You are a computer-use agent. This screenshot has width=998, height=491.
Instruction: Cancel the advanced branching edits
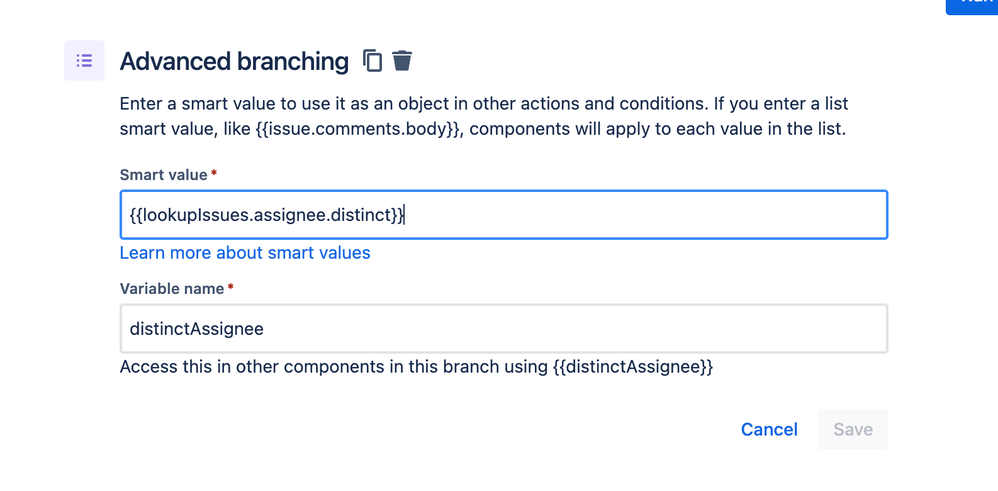click(x=769, y=429)
